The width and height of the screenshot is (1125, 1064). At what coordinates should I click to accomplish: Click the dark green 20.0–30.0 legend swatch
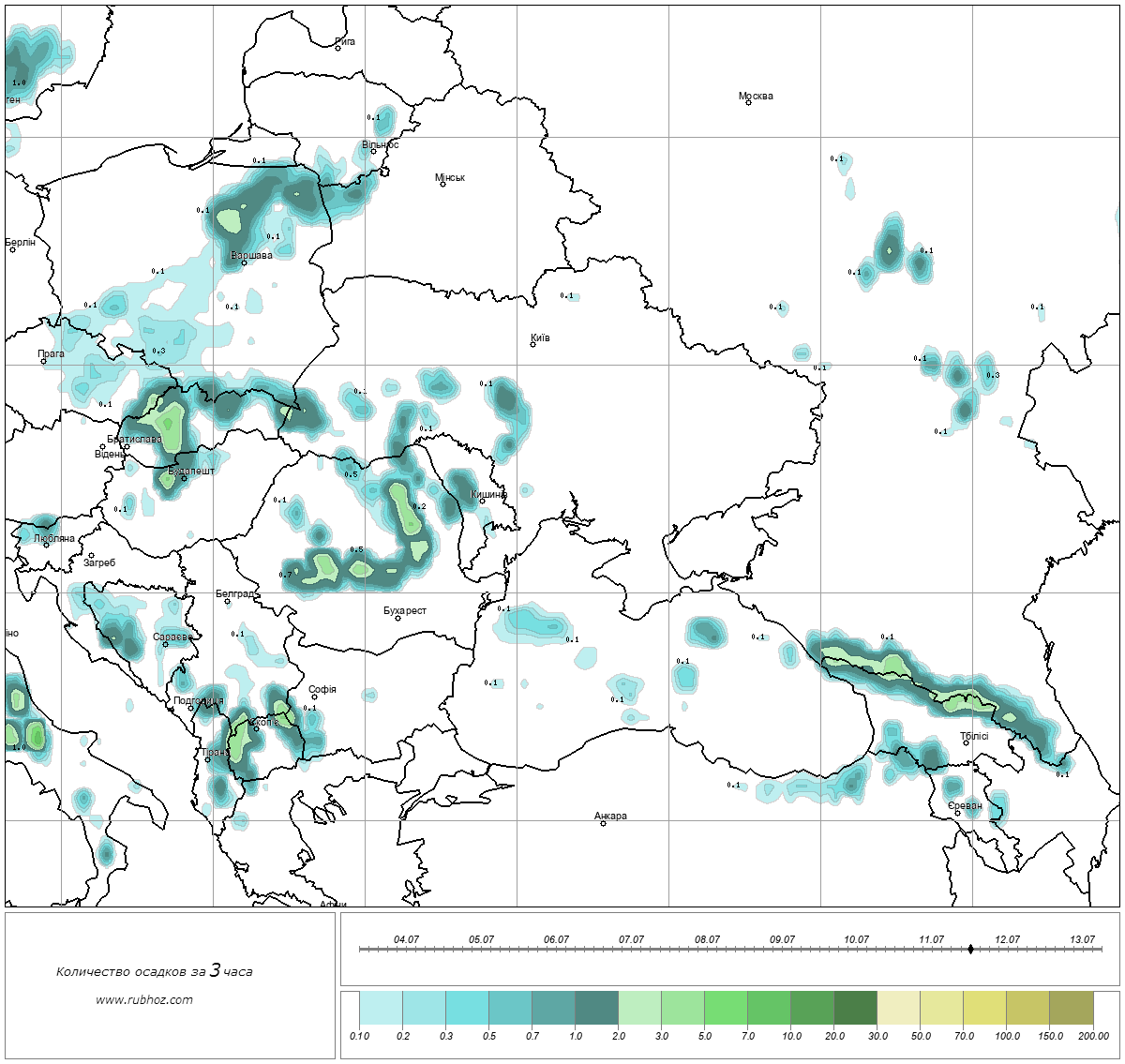click(855, 1011)
